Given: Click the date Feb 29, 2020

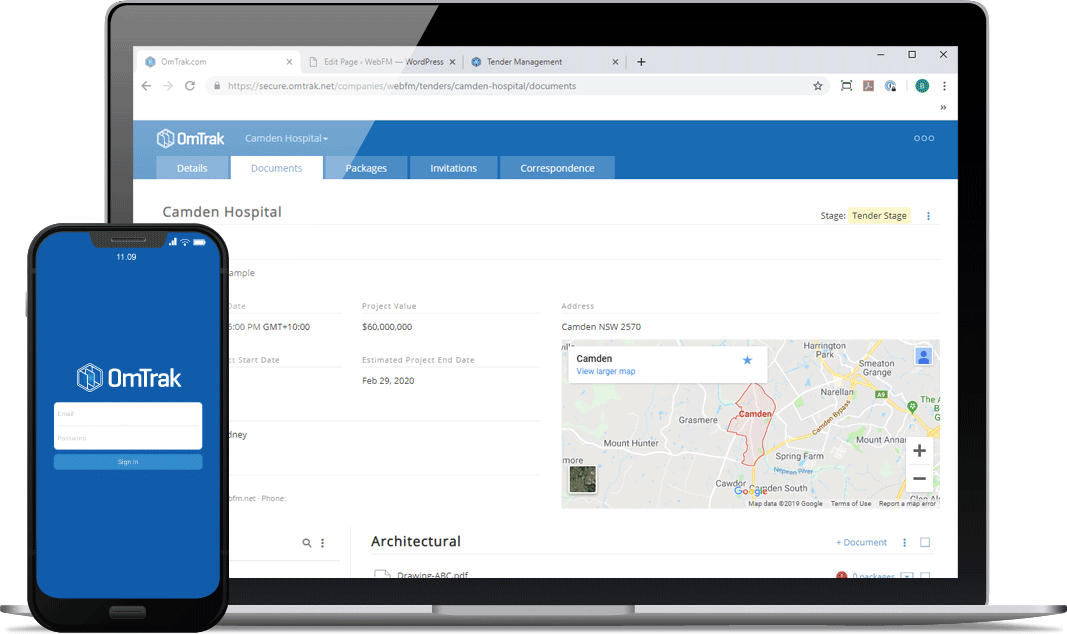Looking at the screenshot, I should tap(388, 380).
